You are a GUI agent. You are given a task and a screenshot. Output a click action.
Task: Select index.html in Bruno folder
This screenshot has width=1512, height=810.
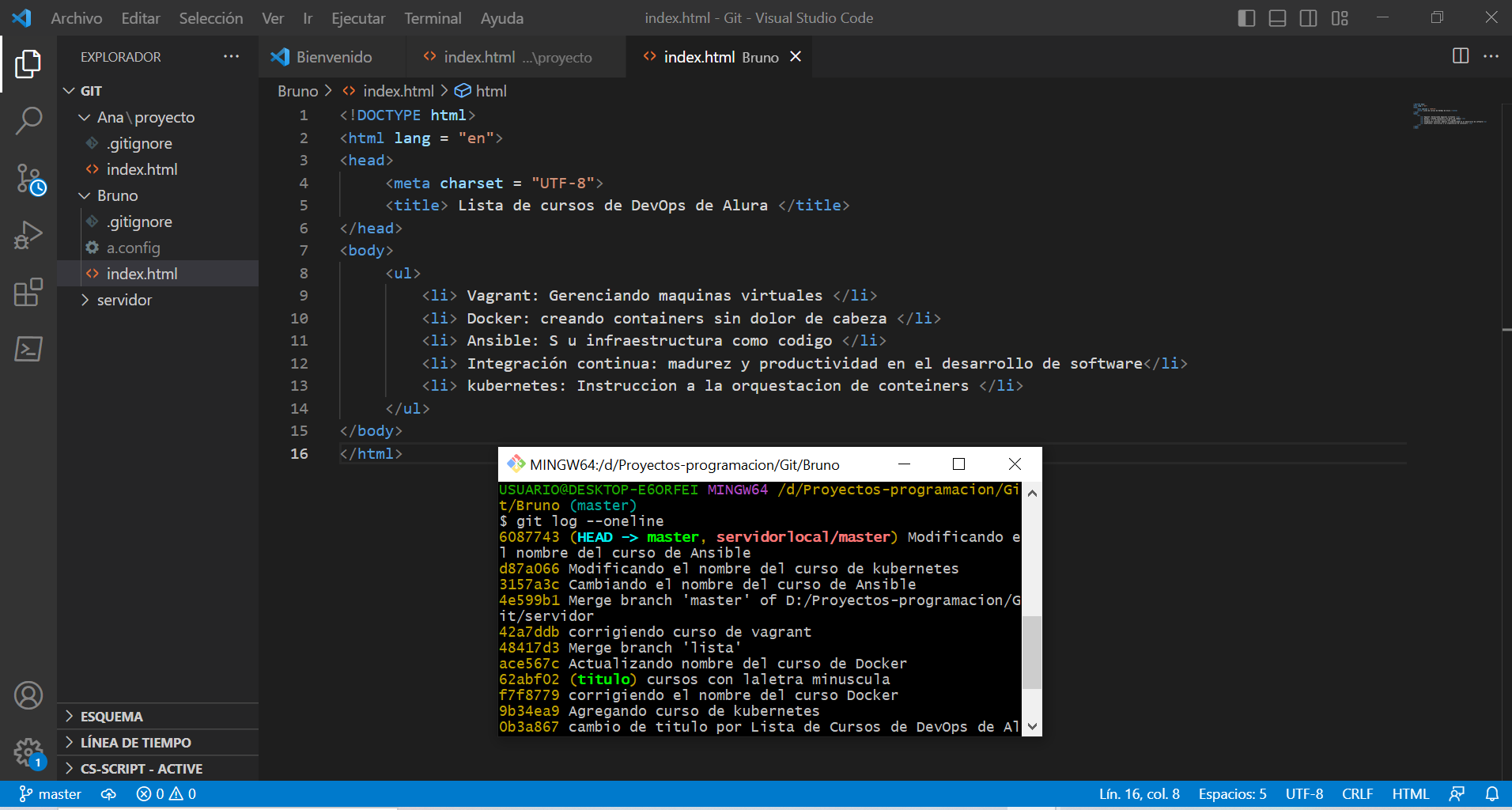[158, 274]
